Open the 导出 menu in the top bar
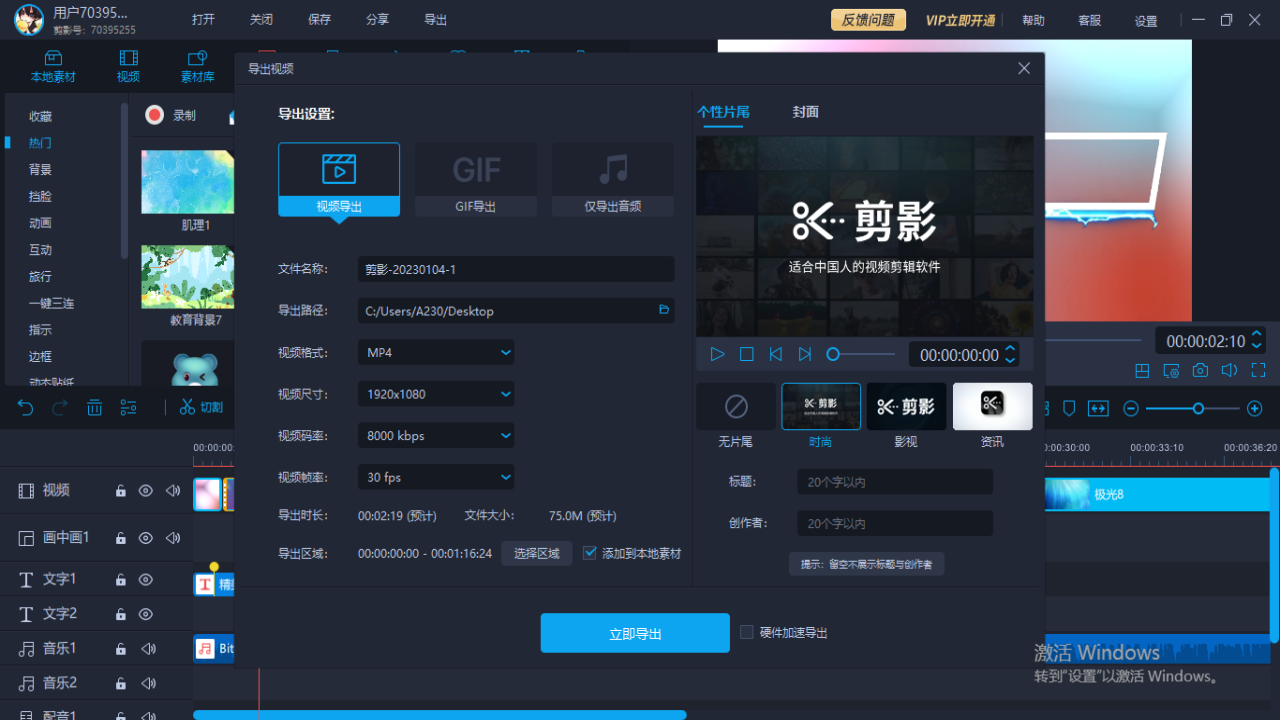1280x720 pixels. click(434, 18)
